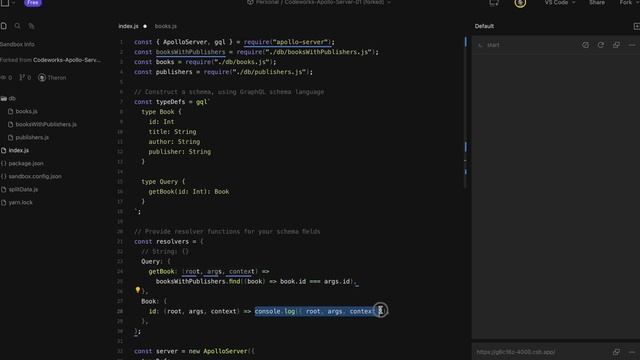Open the Sandbox Info section
The width and height of the screenshot is (640, 360).
pyautogui.click(x=17, y=44)
